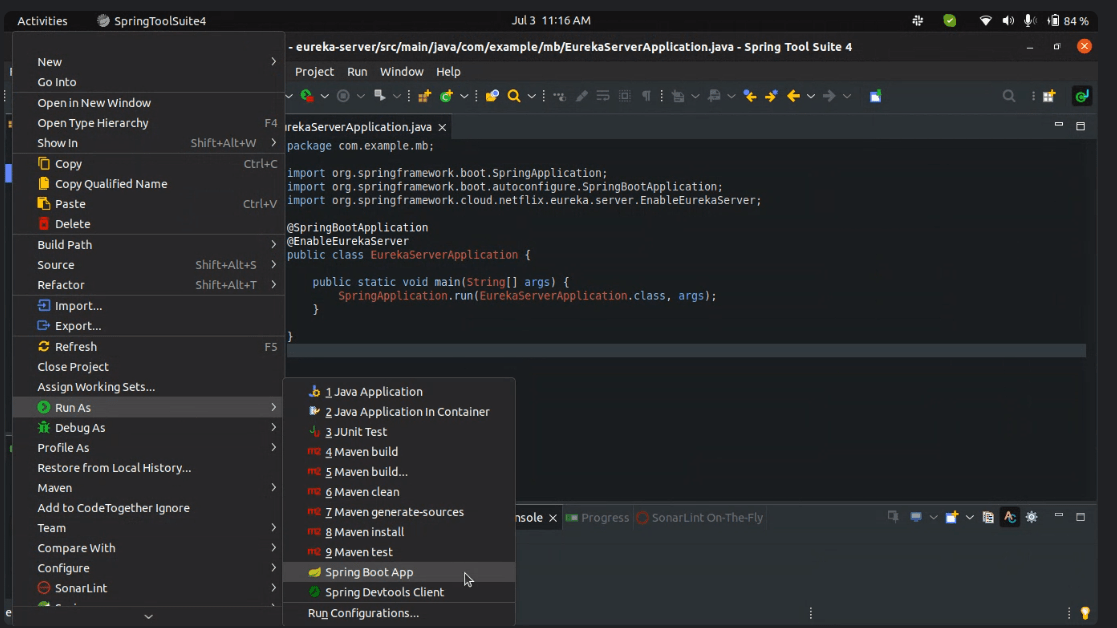
Task: Open the Window menu
Action: [401, 71]
